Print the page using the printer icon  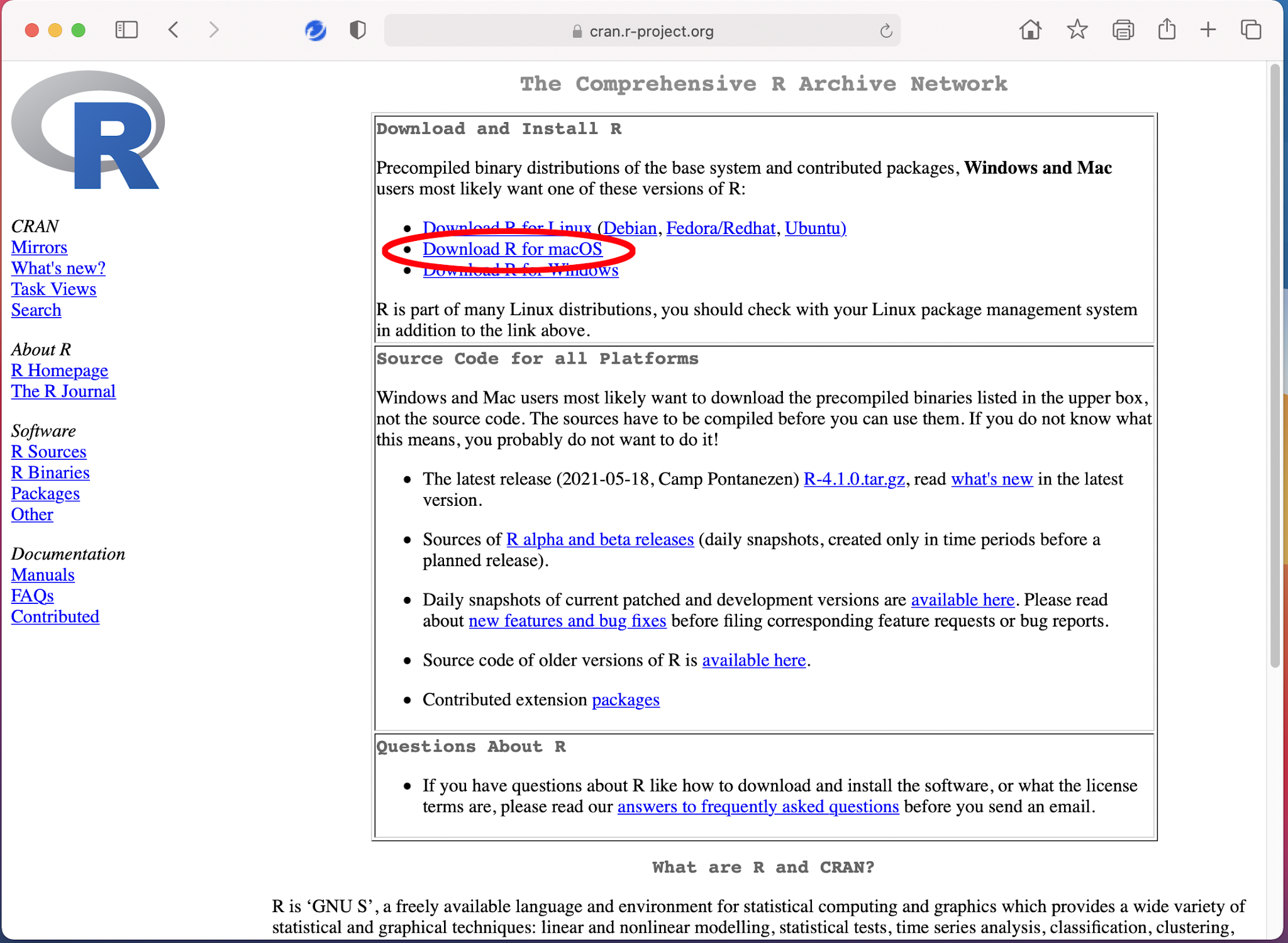(x=1124, y=30)
